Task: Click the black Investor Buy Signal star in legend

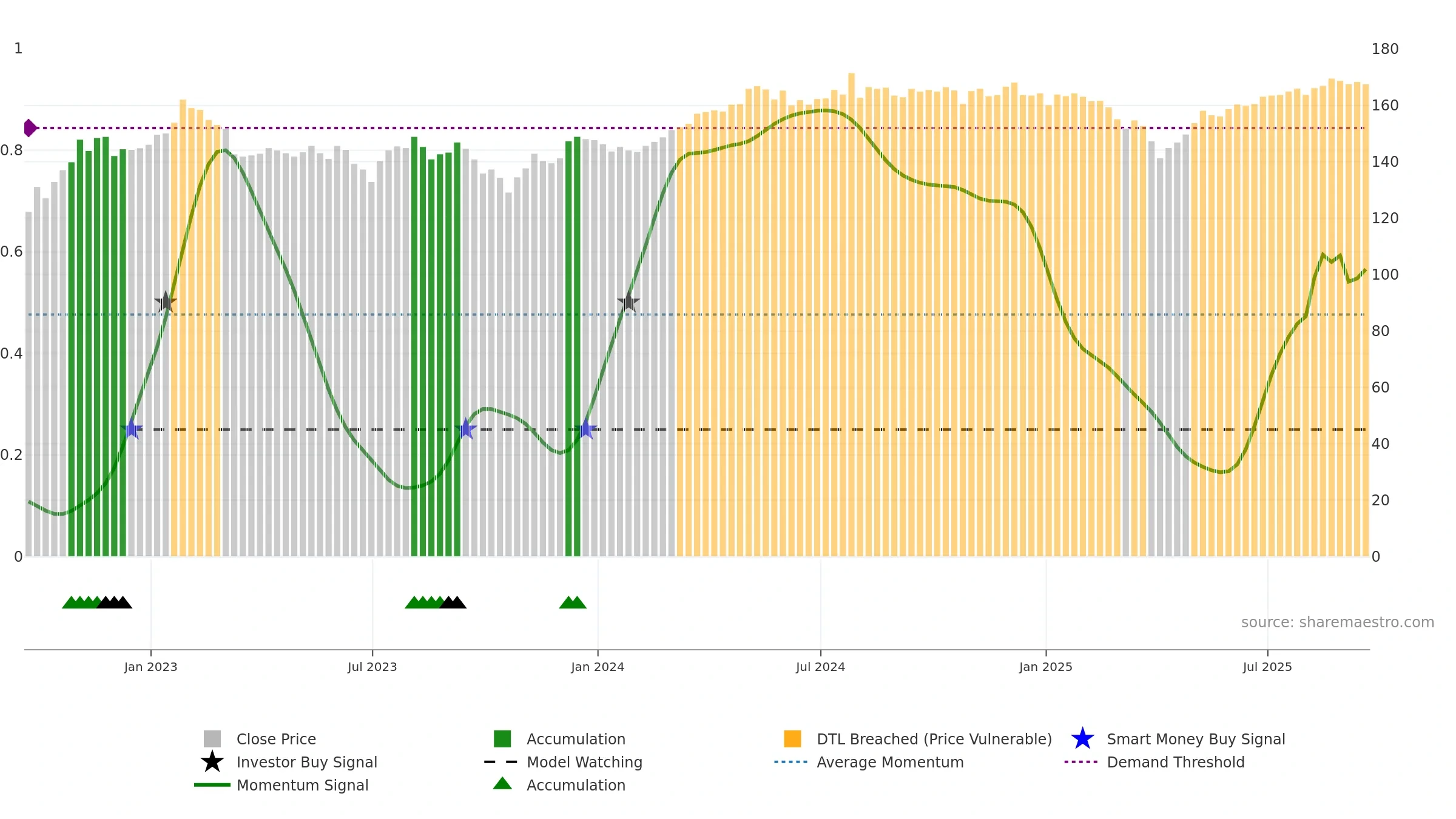Action: (x=212, y=762)
